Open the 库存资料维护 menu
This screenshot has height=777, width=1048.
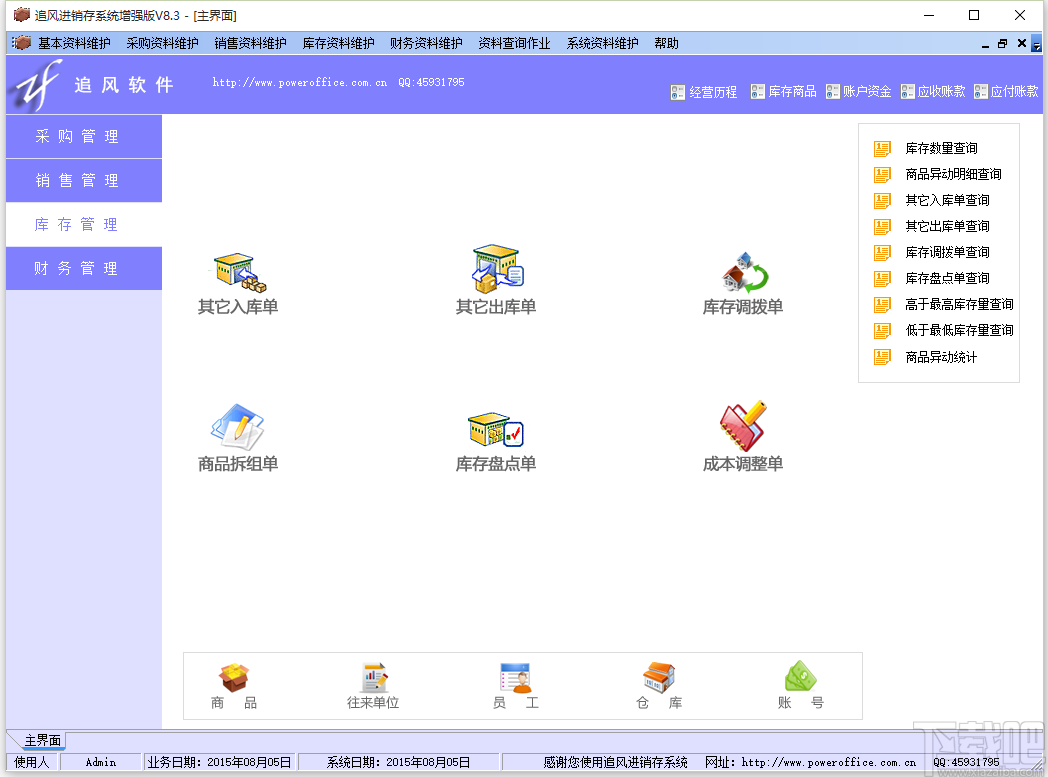[x=339, y=43]
